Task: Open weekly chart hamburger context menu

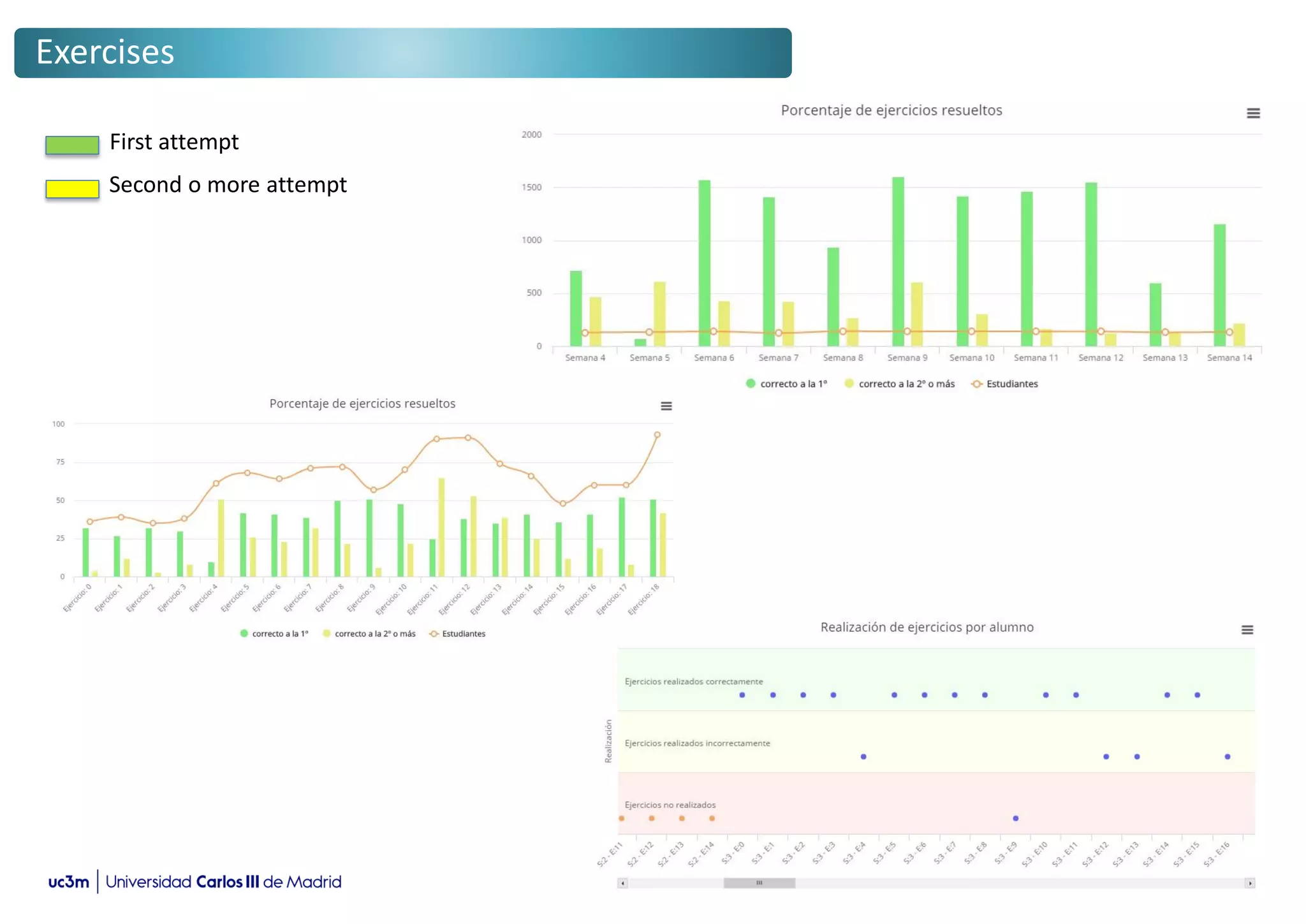Action: [x=1252, y=114]
